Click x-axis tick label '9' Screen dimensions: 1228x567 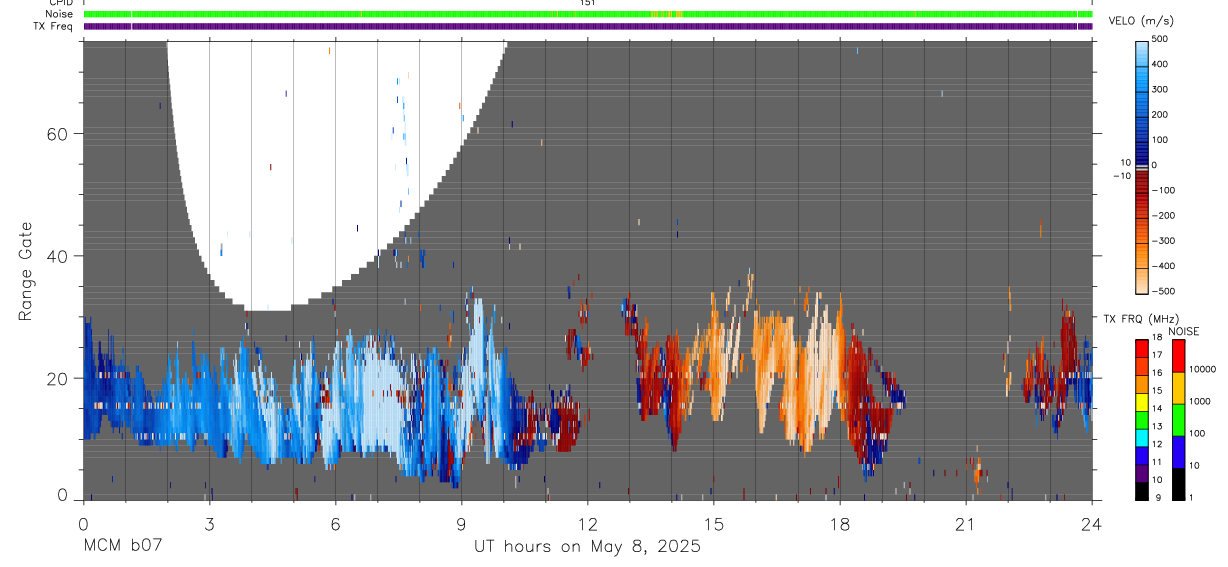461,523
